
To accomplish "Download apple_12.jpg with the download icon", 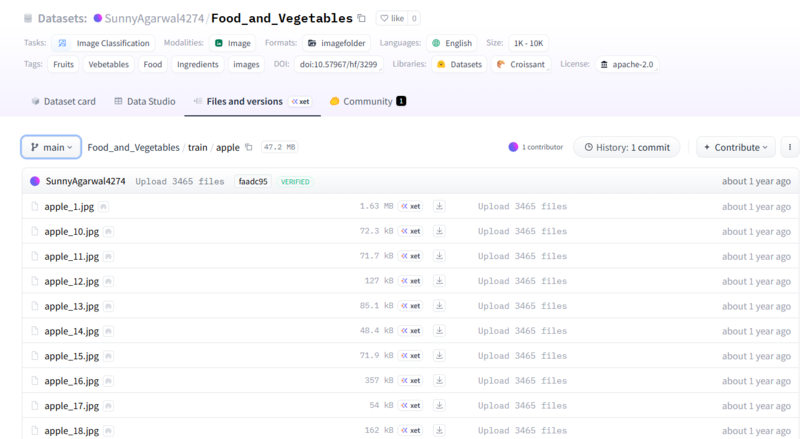I will pyautogui.click(x=439, y=281).
